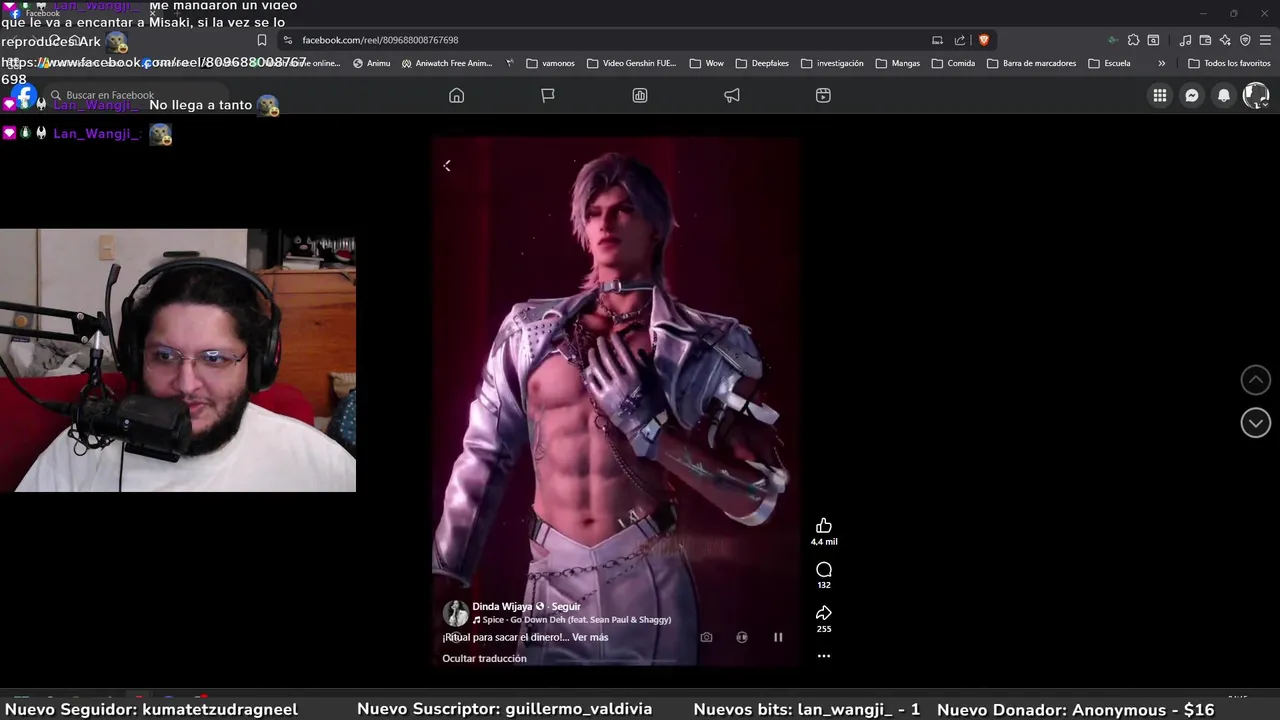Screen dimensions: 1280x720
Task: Open the Mangas bookmarks folder
Action: point(898,63)
